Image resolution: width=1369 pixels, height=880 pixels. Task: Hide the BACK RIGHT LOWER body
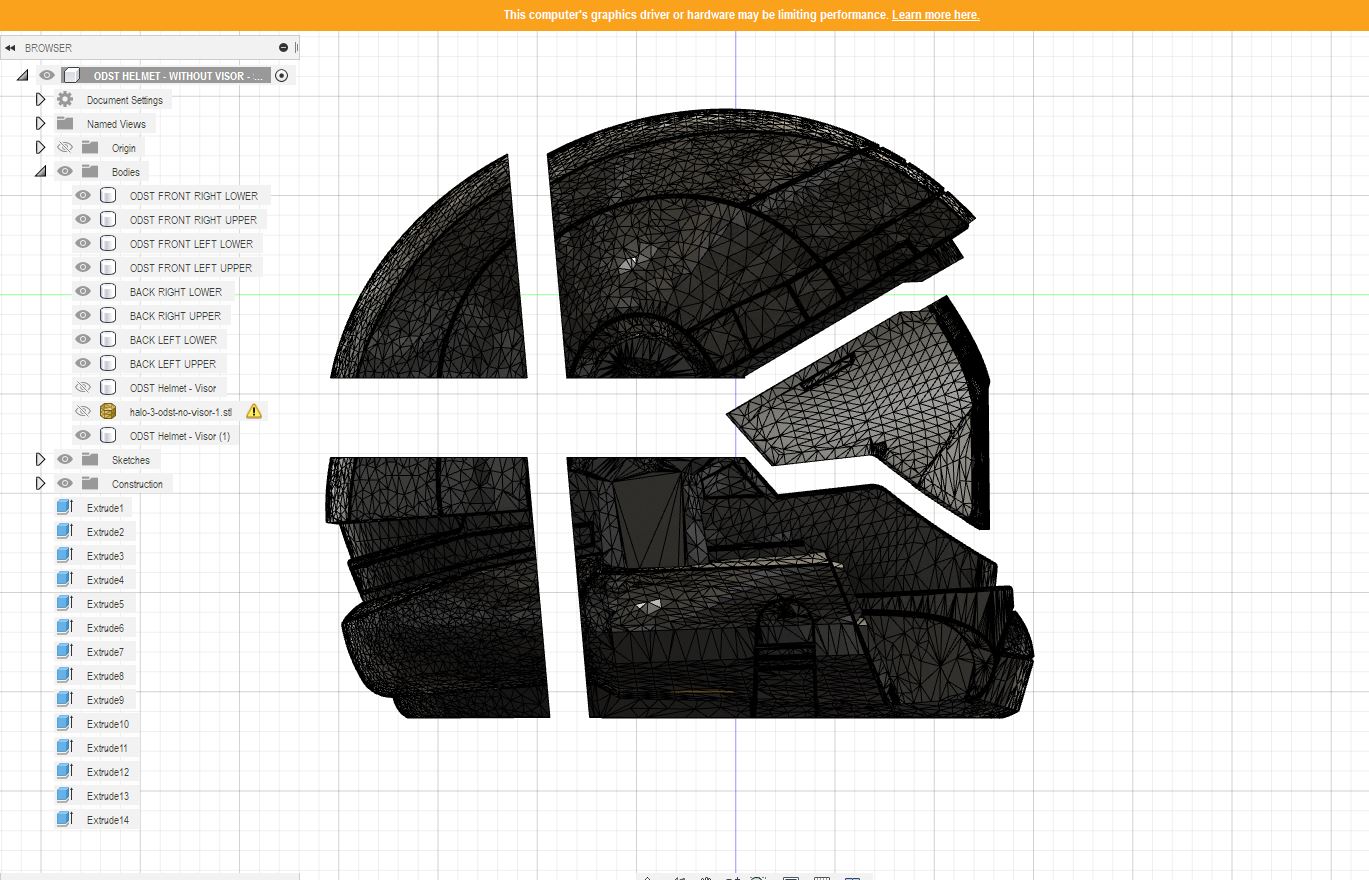[83, 292]
